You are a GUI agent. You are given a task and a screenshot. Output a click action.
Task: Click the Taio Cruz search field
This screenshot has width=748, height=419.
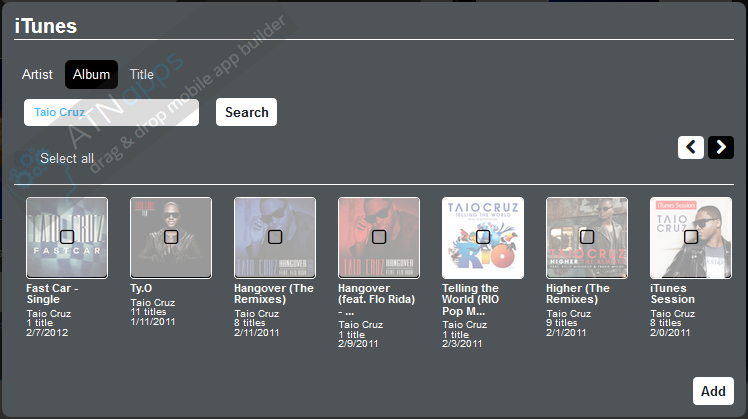tap(111, 113)
